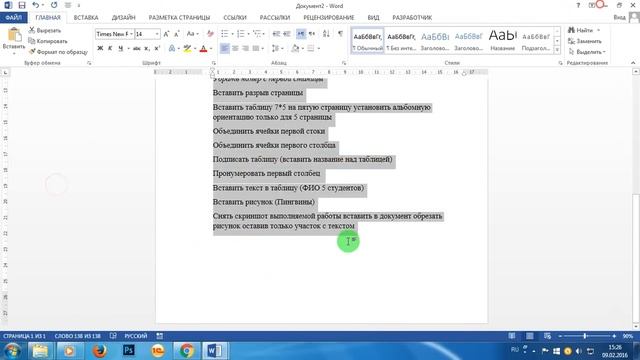
Task: Switch to Web Layout view icon
Action: pyautogui.click(x=547, y=336)
